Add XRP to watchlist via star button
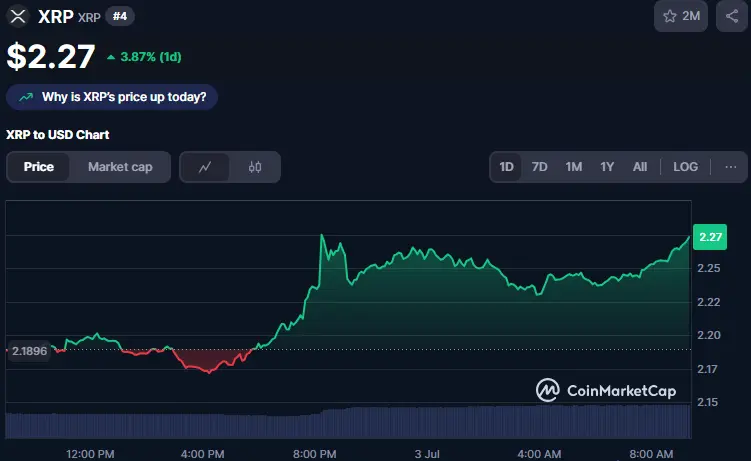The height and width of the screenshot is (461, 751). pos(681,16)
